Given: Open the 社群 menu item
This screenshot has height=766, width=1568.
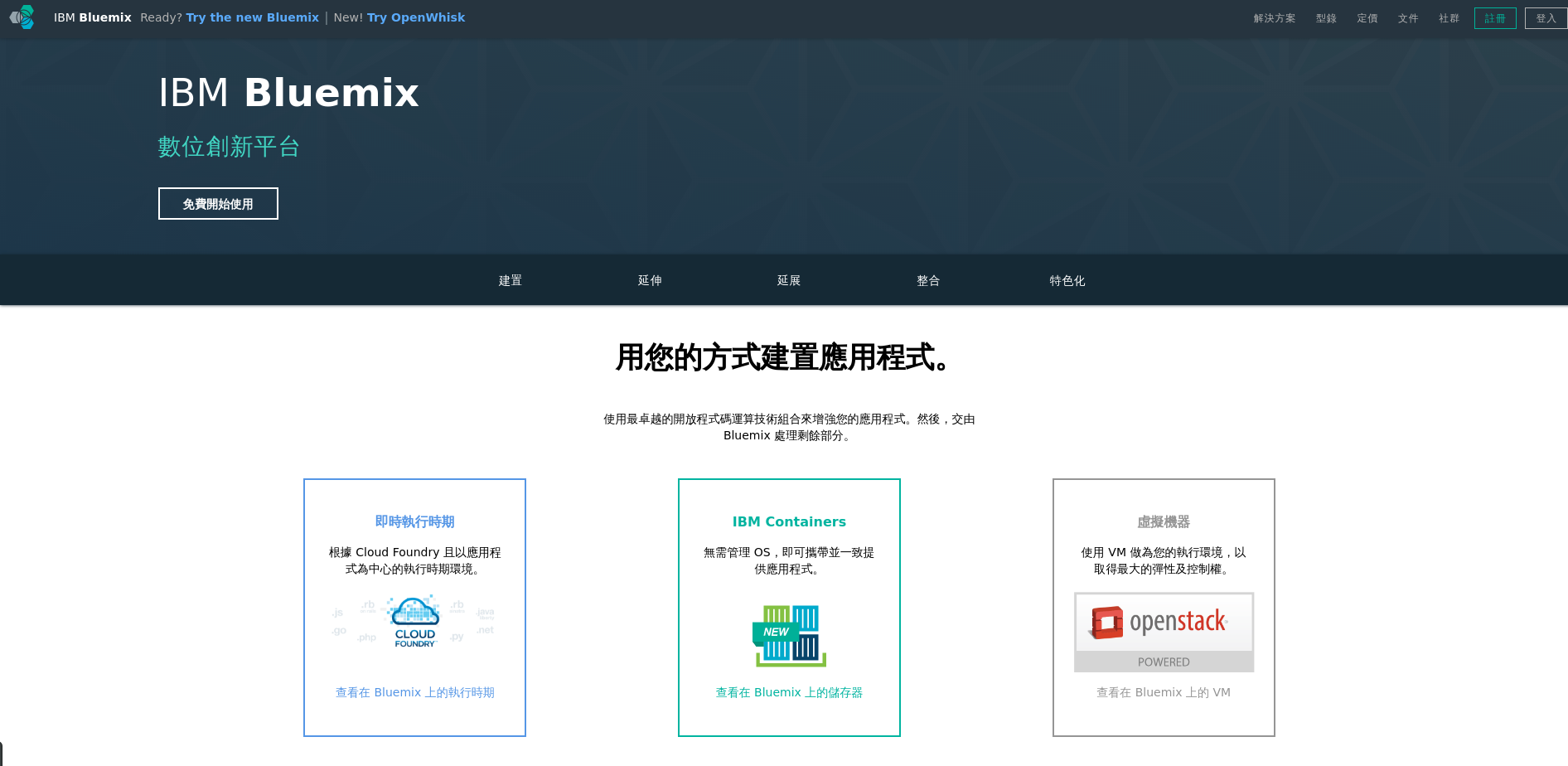Looking at the screenshot, I should (x=1449, y=18).
